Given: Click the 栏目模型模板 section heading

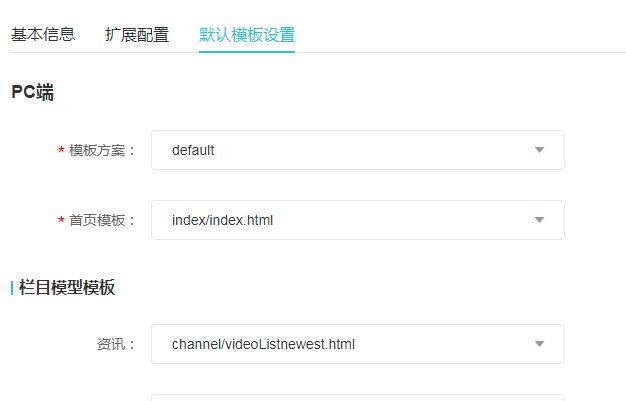Looking at the screenshot, I should click(x=67, y=288).
